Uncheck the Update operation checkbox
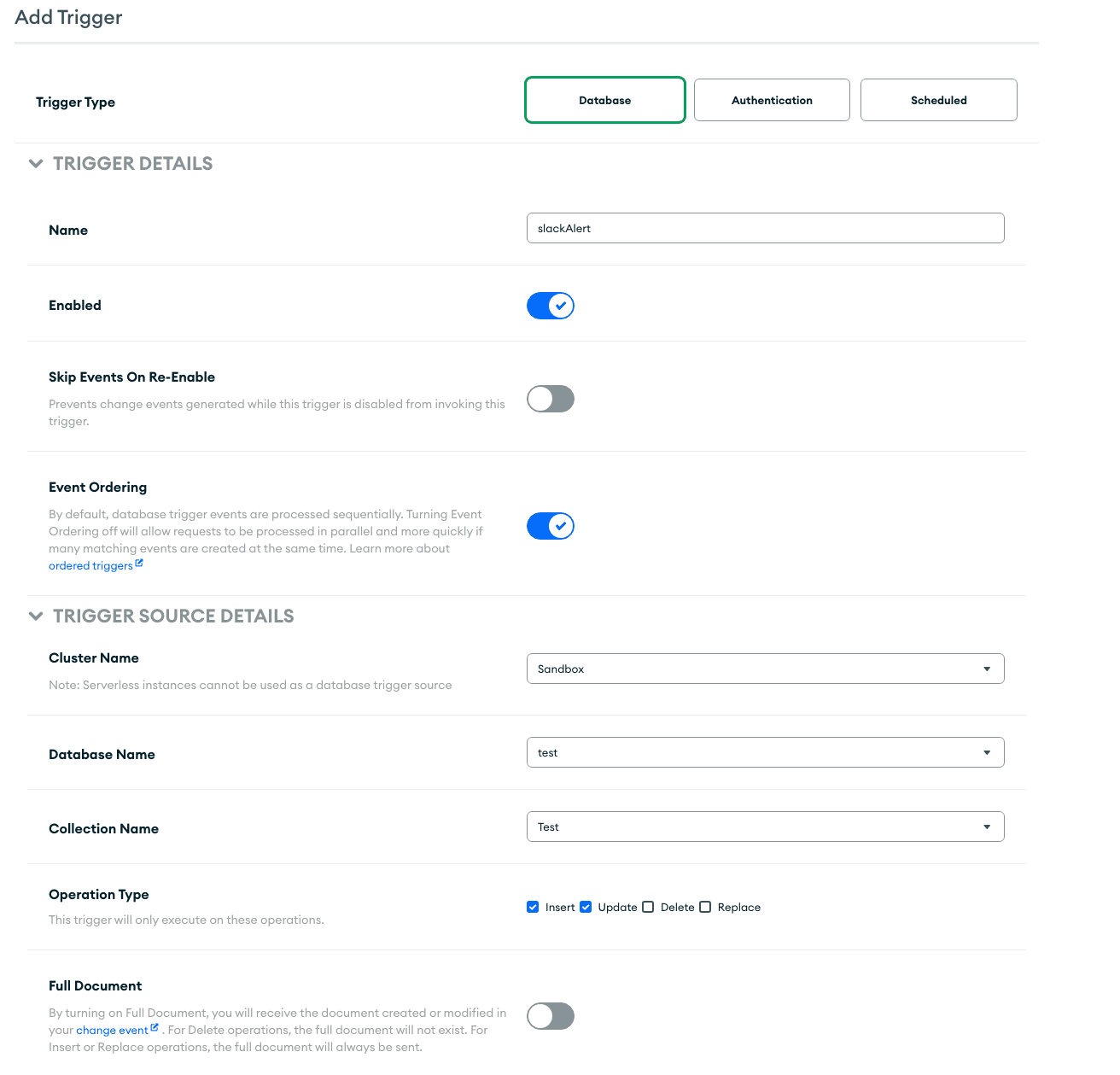The width and height of the screenshot is (1120, 1075). [586, 907]
